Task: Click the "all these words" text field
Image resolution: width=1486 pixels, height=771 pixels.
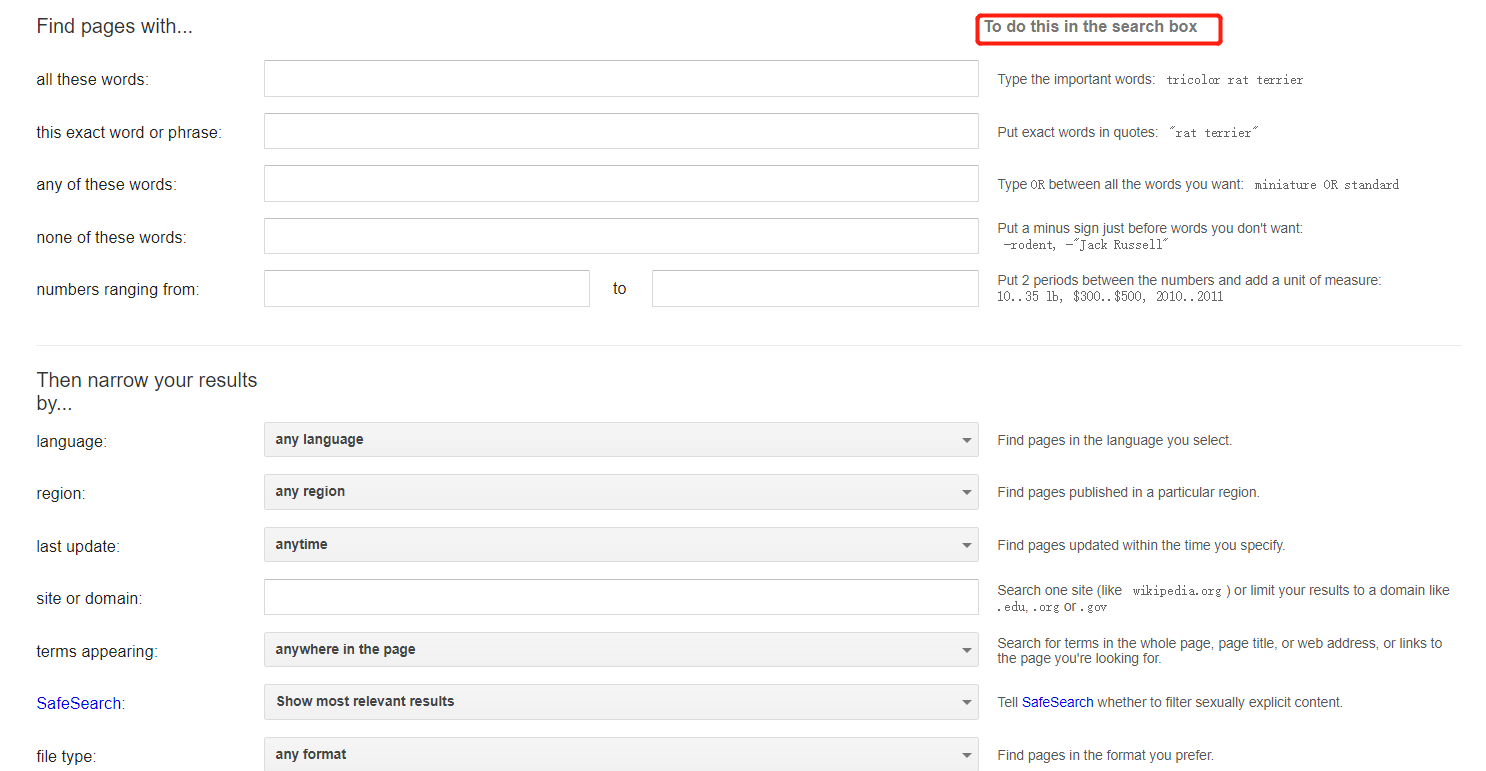Action: tap(620, 79)
